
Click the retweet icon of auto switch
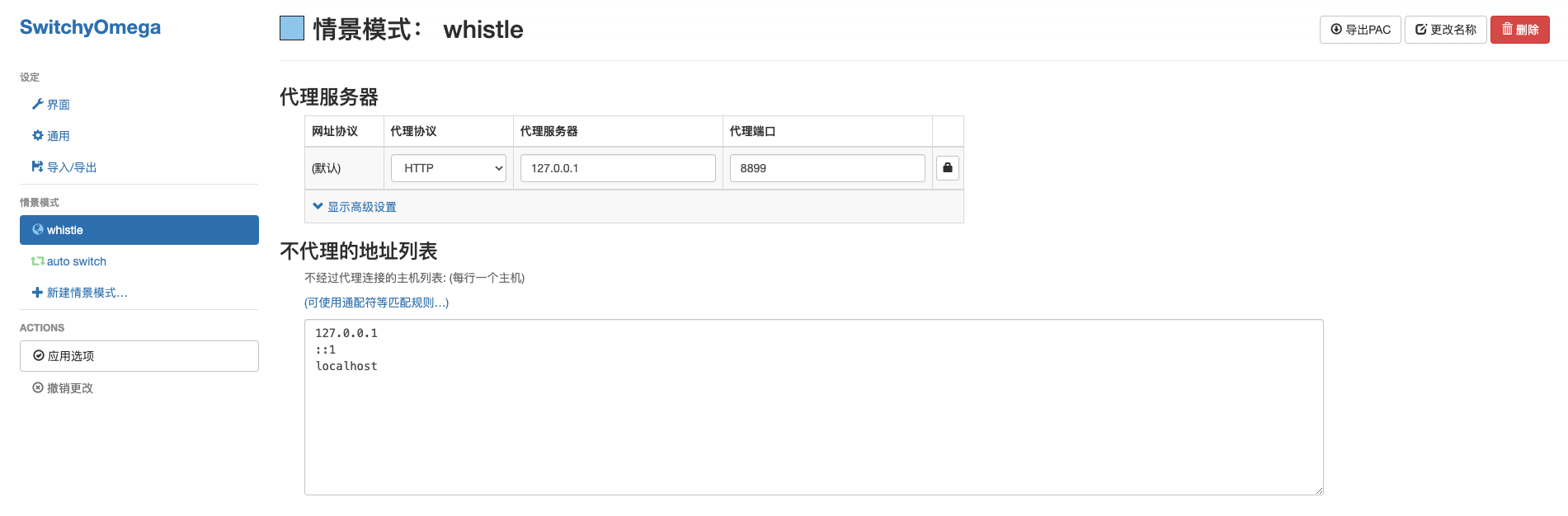[38, 260]
